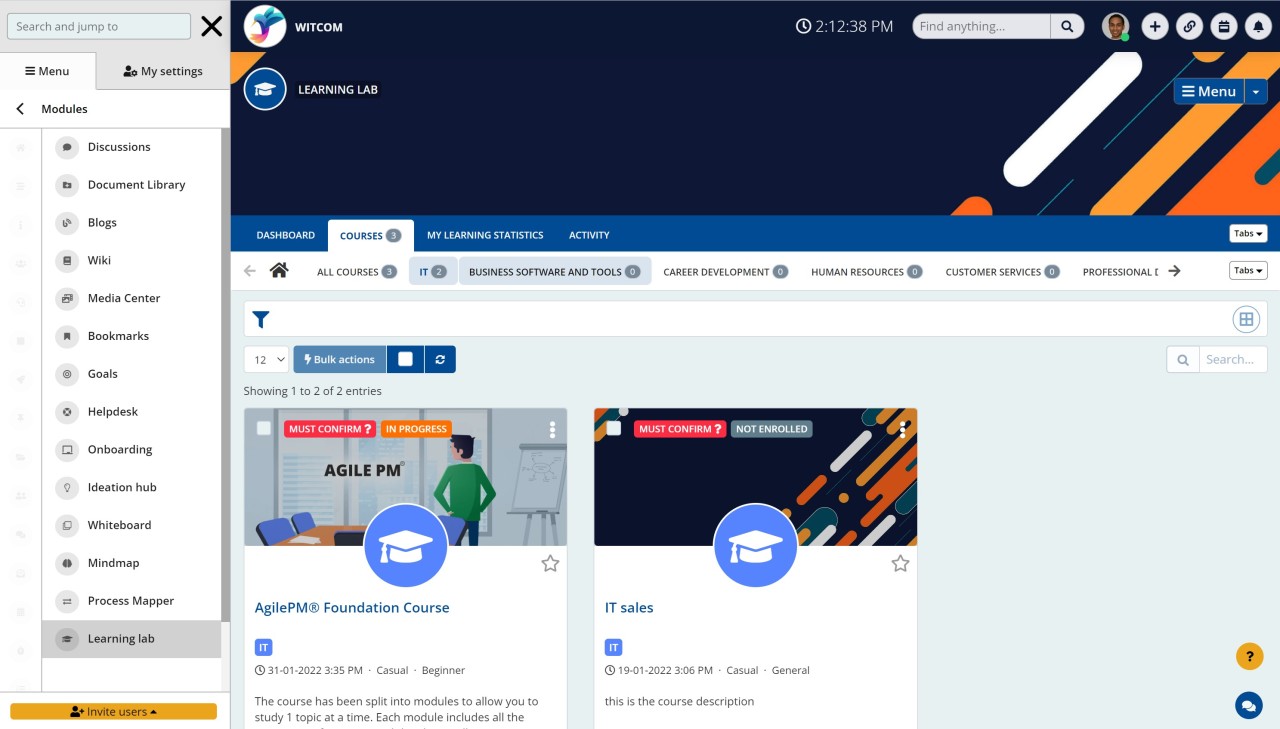
Task: Open the blue Menu dropdown arrow
Action: (1256, 91)
